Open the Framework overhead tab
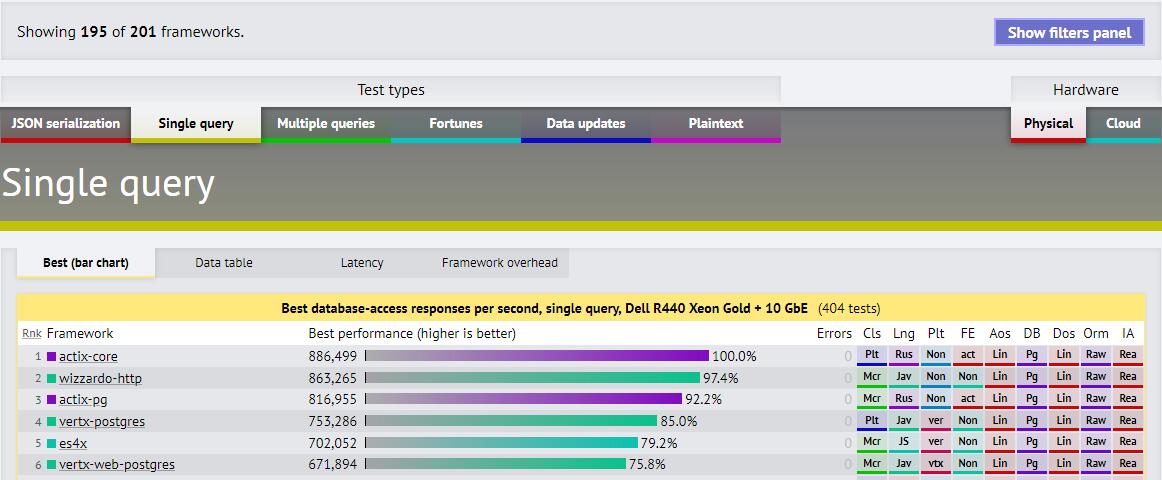The width and height of the screenshot is (1162, 480). tap(499, 263)
